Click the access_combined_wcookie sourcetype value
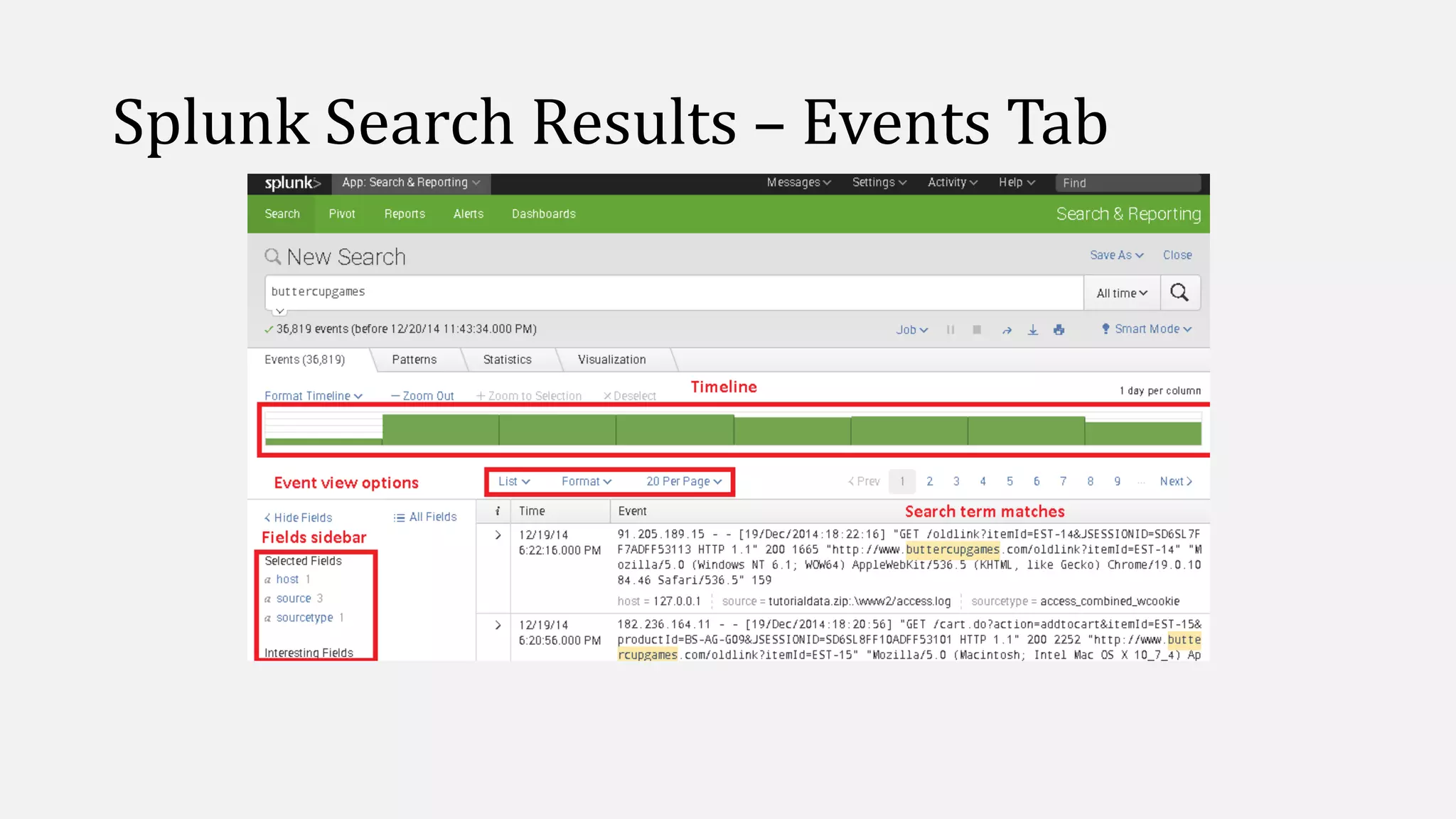This screenshot has height=819, width=1456. pos(1110,601)
